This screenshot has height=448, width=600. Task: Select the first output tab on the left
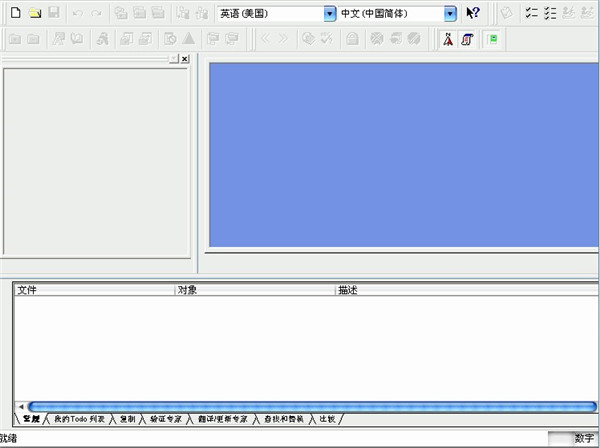pyautogui.click(x=31, y=419)
